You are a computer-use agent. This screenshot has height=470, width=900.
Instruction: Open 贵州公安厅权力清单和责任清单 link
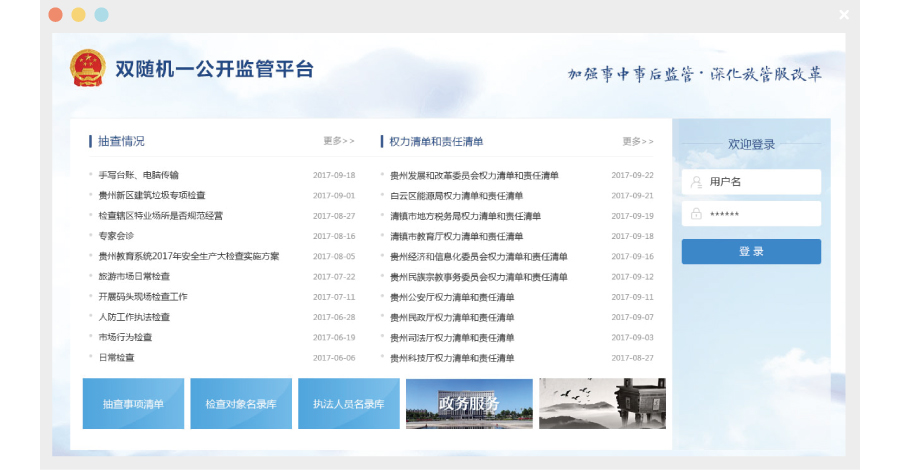tap(452, 297)
